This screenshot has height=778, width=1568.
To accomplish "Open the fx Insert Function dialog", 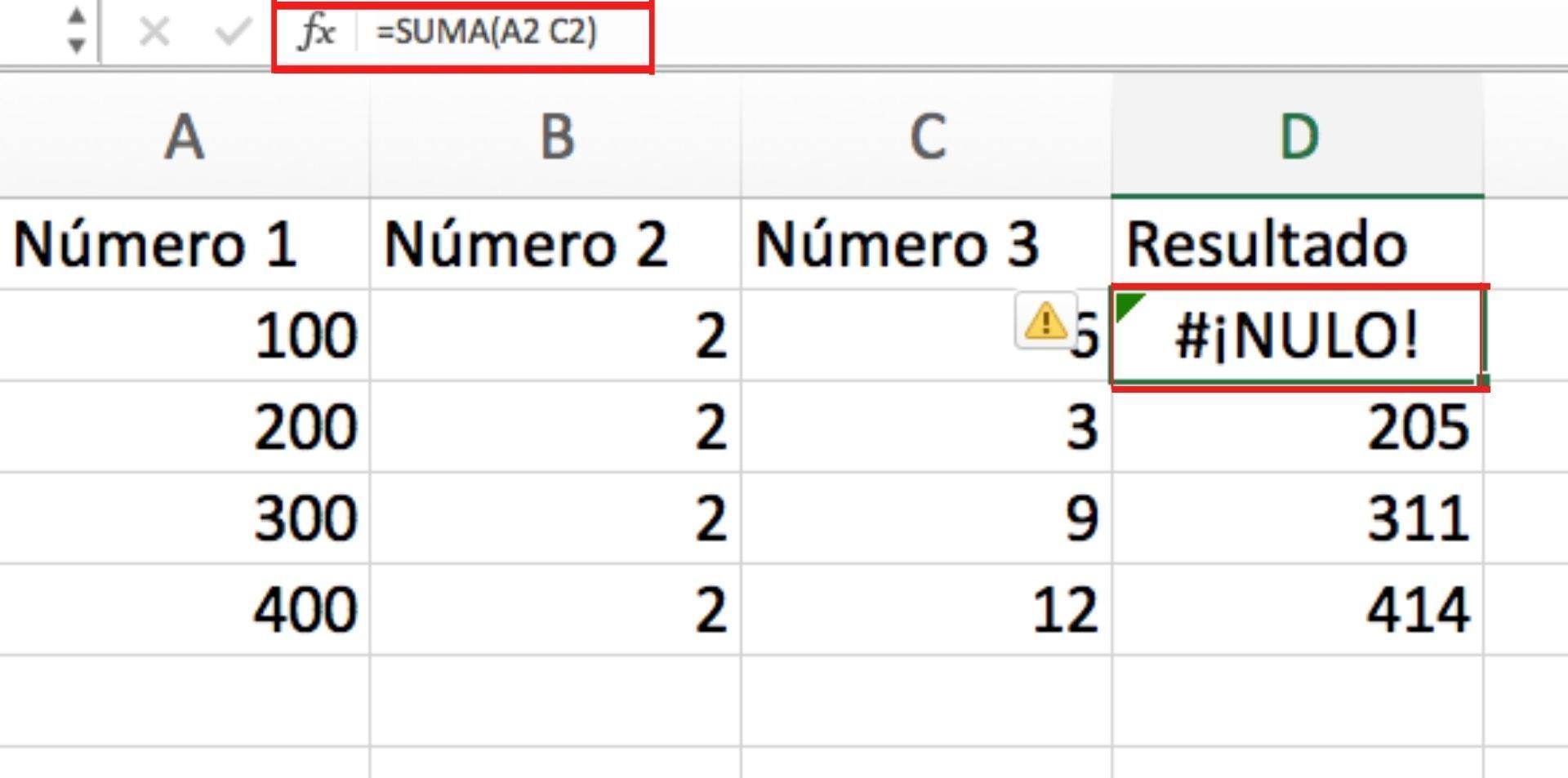I will 317,33.
